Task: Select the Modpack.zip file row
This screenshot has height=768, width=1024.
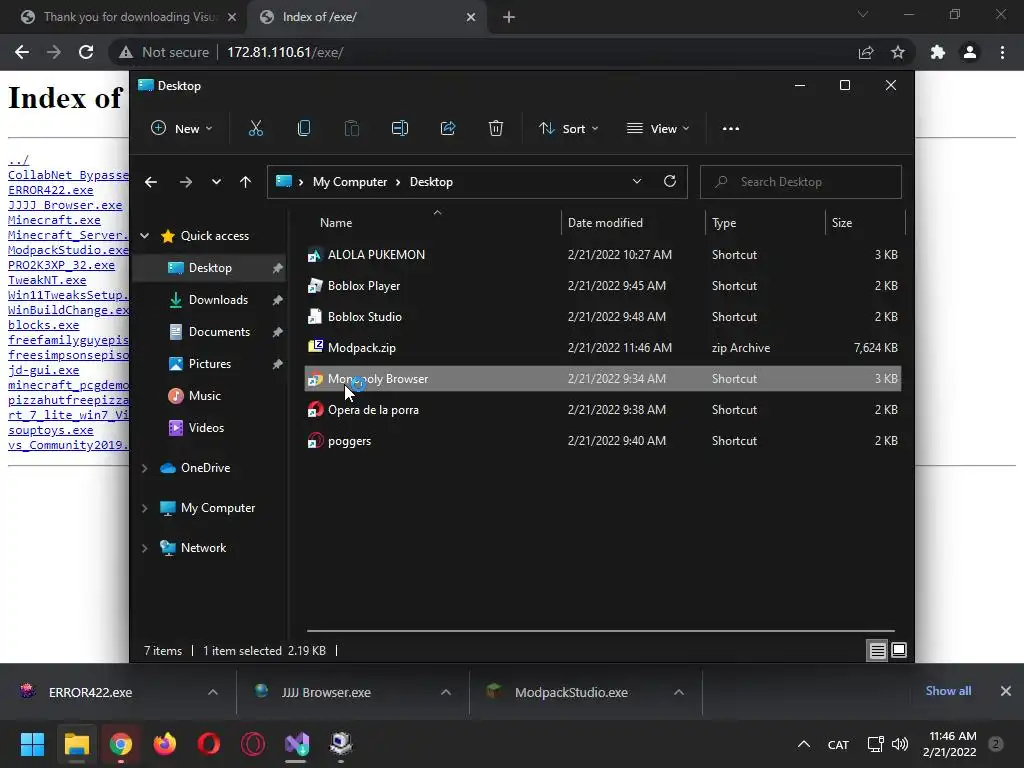Action: (x=603, y=348)
